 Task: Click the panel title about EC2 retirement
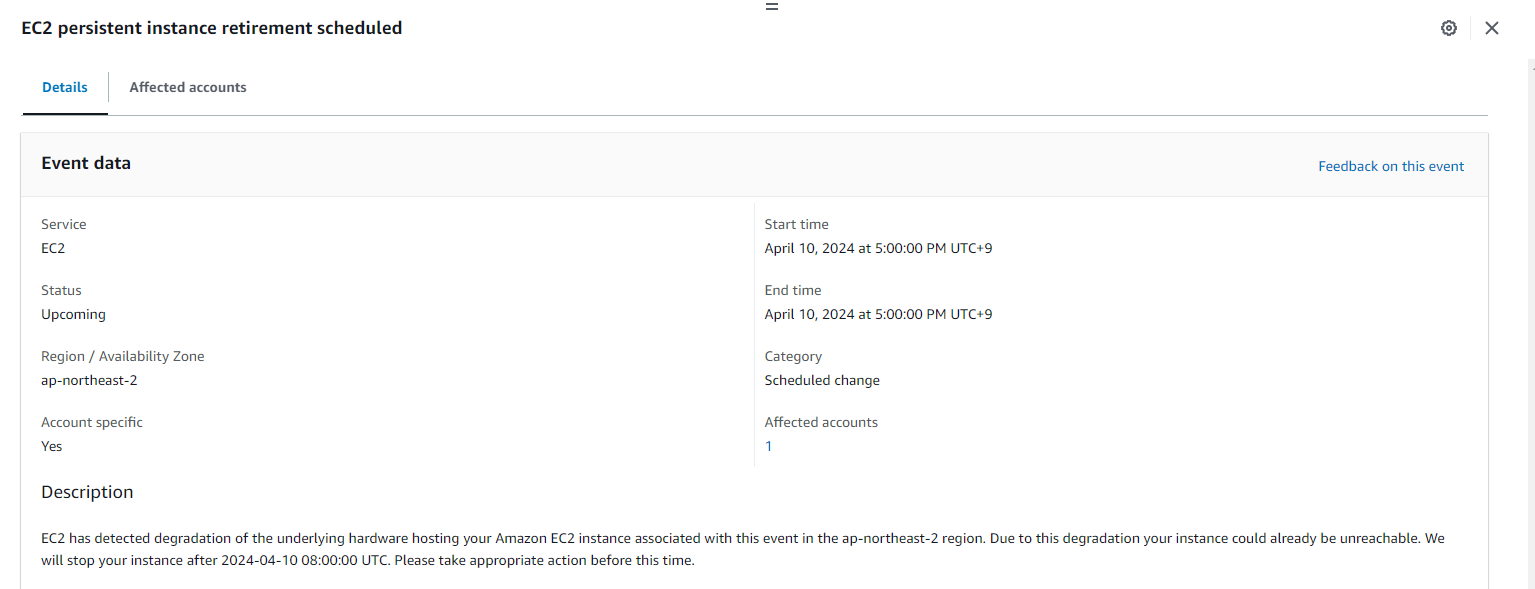(x=212, y=28)
